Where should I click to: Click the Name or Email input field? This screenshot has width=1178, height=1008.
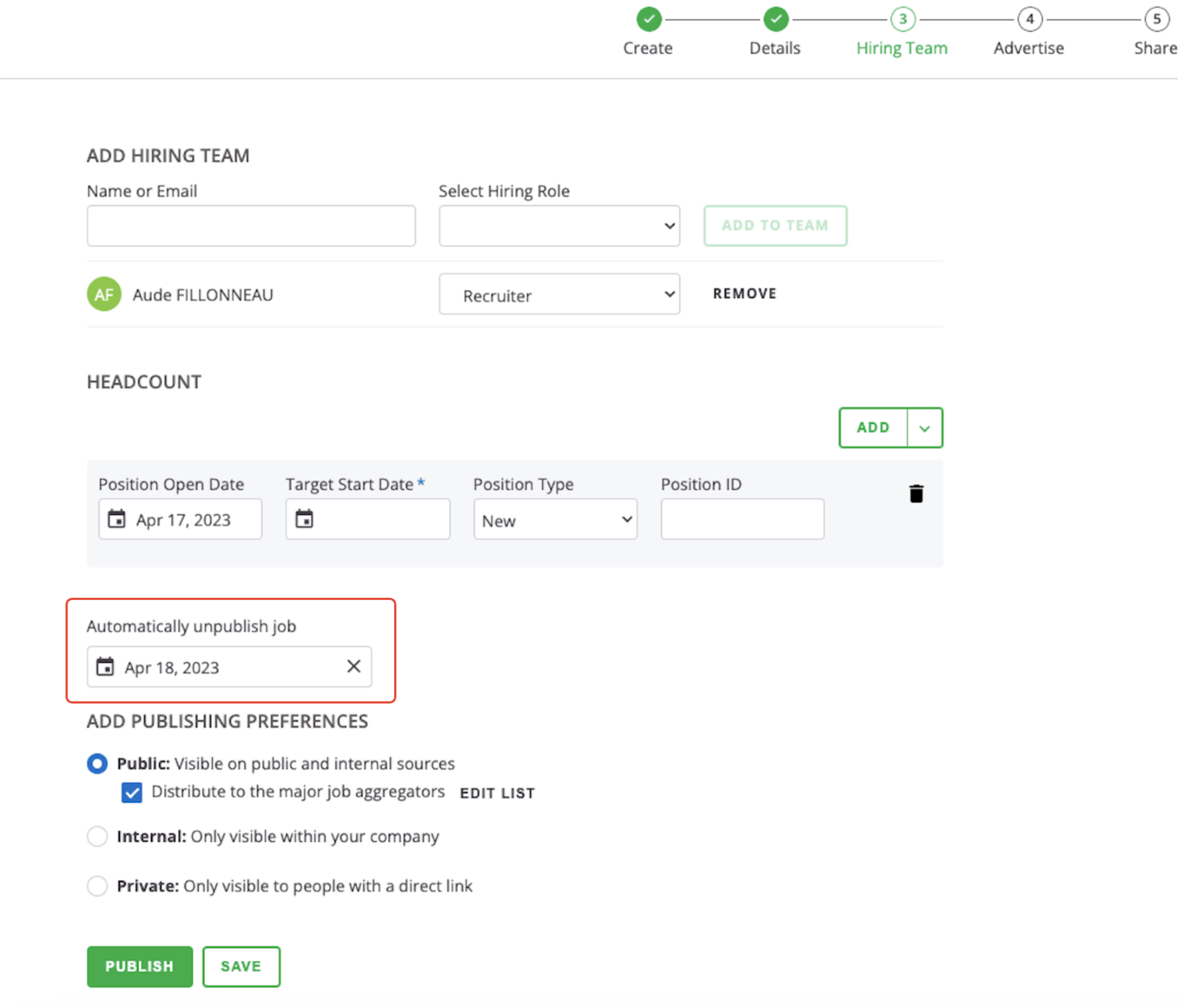[x=251, y=226]
